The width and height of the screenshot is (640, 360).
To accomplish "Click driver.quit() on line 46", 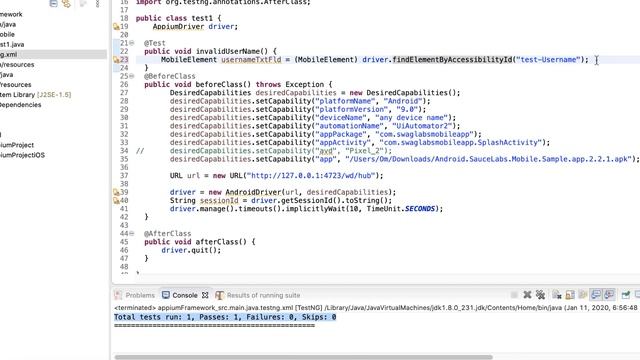I will point(191,250).
